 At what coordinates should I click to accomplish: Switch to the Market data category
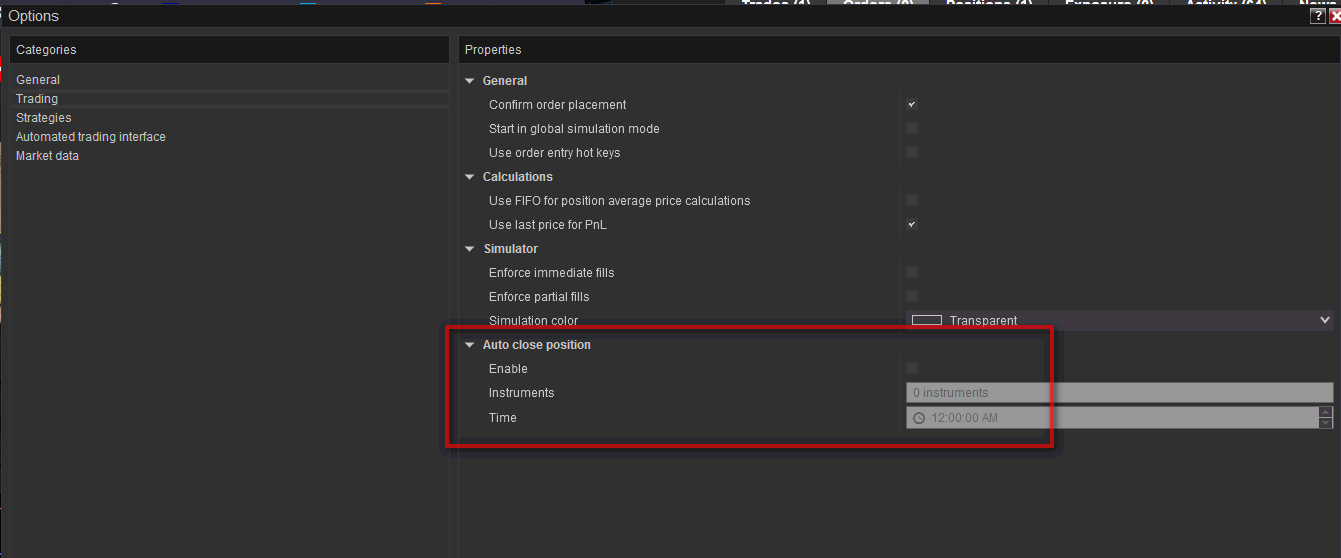coord(47,156)
